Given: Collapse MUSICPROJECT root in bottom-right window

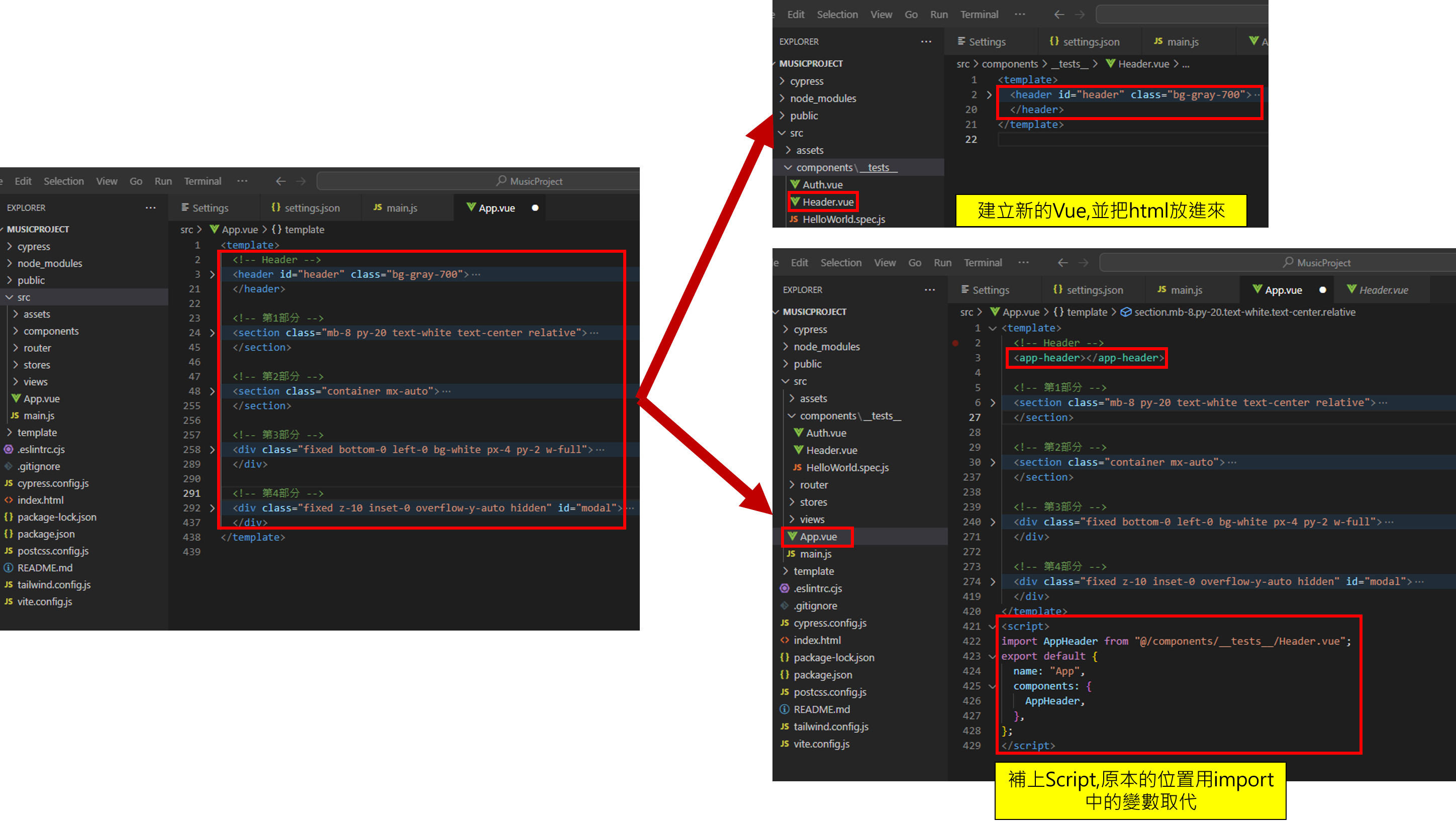Looking at the screenshot, I should tap(776, 312).
